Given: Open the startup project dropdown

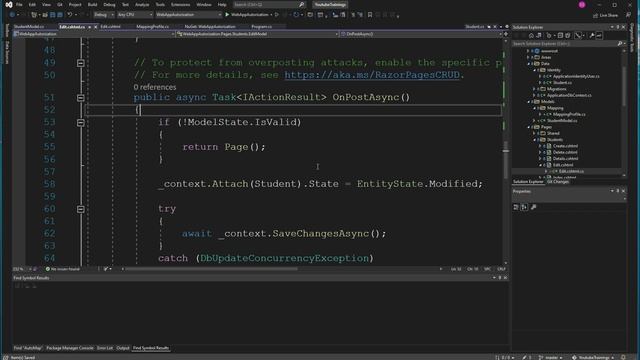Looking at the screenshot, I should click(188, 15).
